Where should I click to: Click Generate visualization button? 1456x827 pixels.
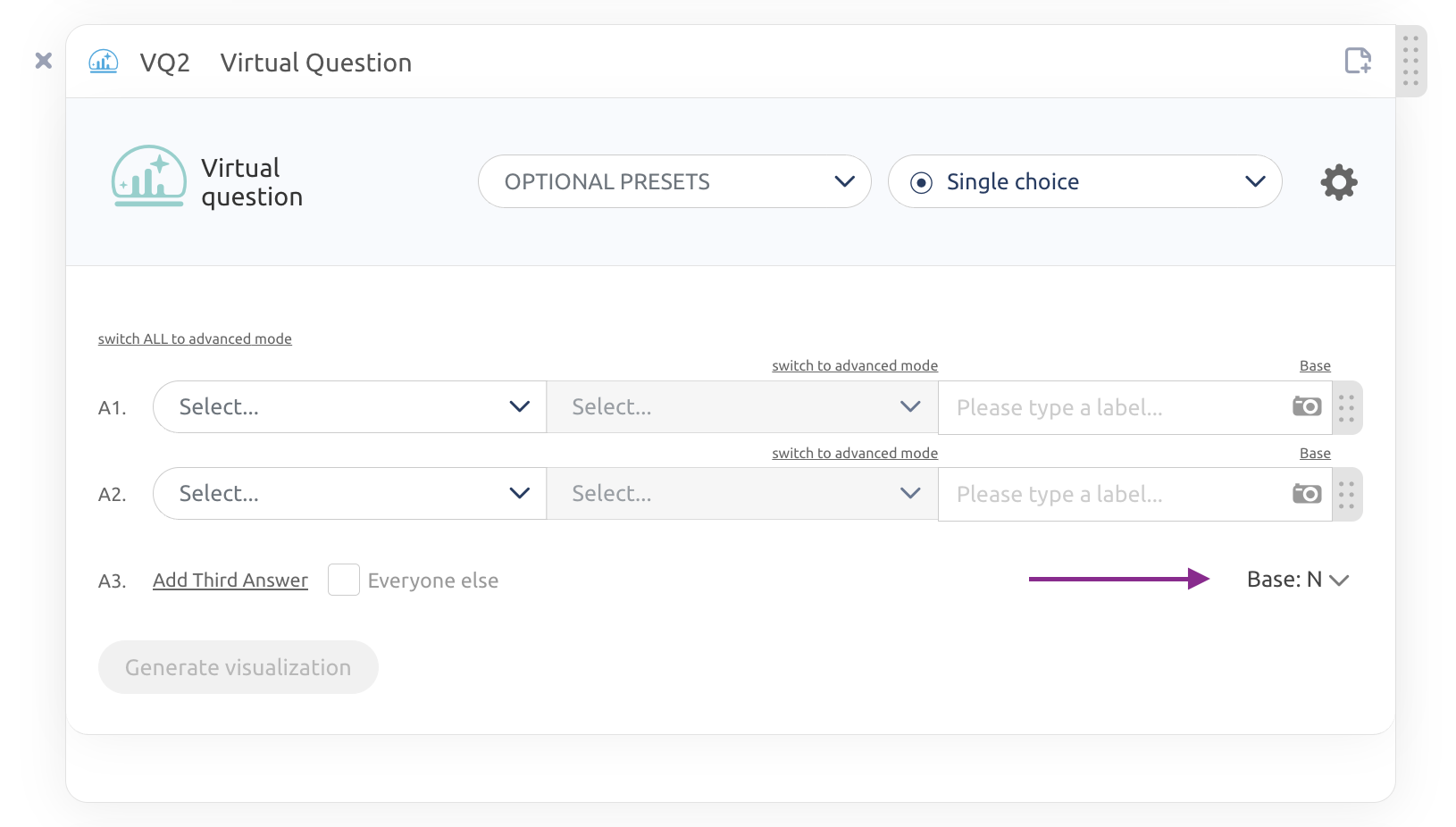coord(238,667)
